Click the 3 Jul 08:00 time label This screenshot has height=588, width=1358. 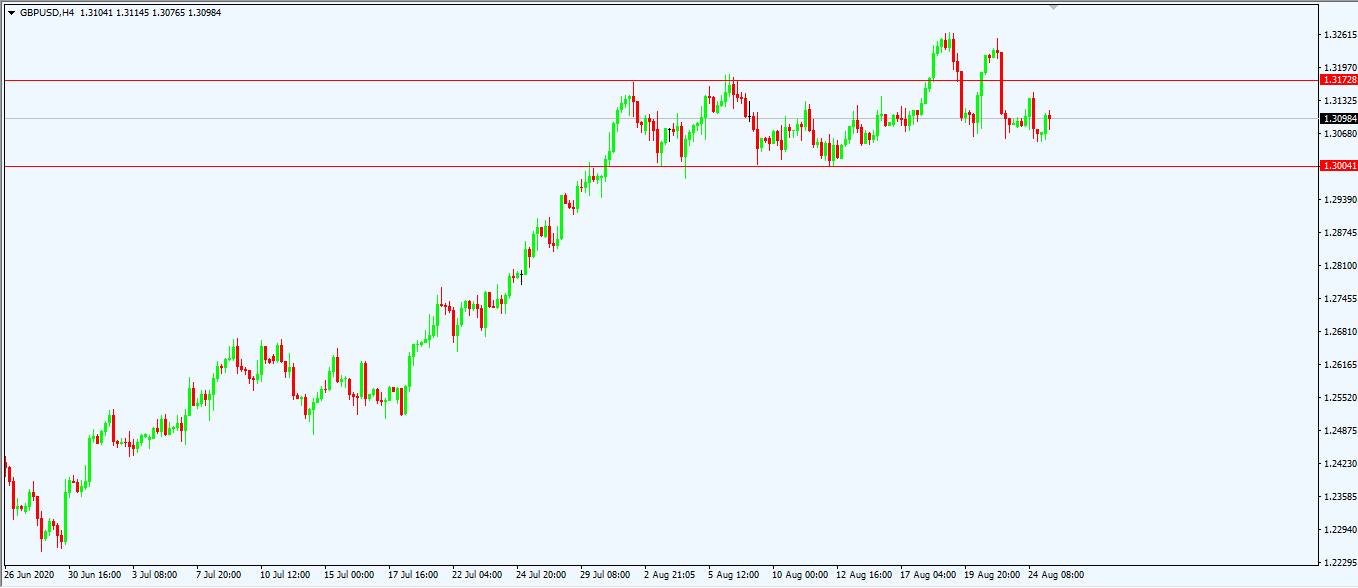154,575
